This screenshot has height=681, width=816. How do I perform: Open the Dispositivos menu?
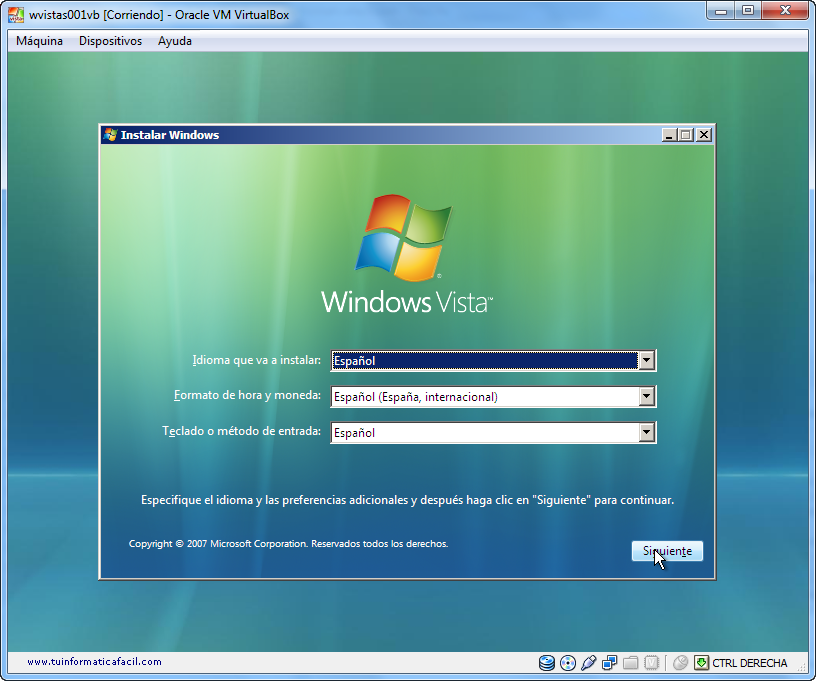point(110,41)
